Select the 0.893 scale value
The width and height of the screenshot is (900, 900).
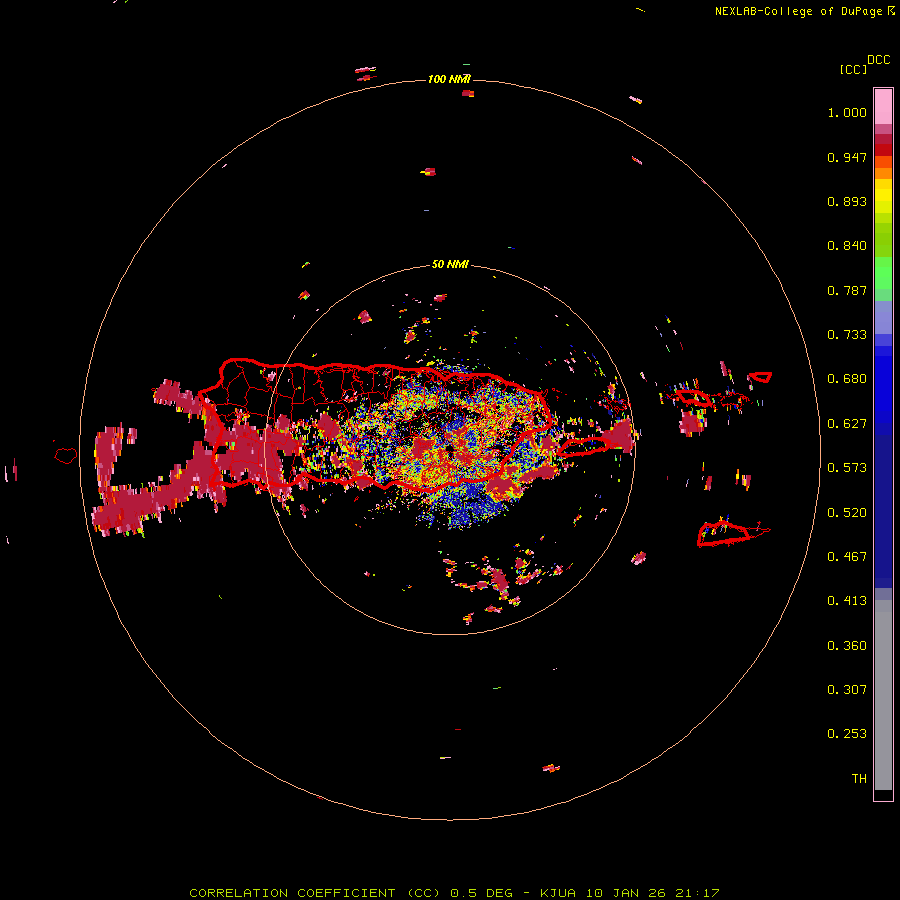pyautogui.click(x=847, y=201)
